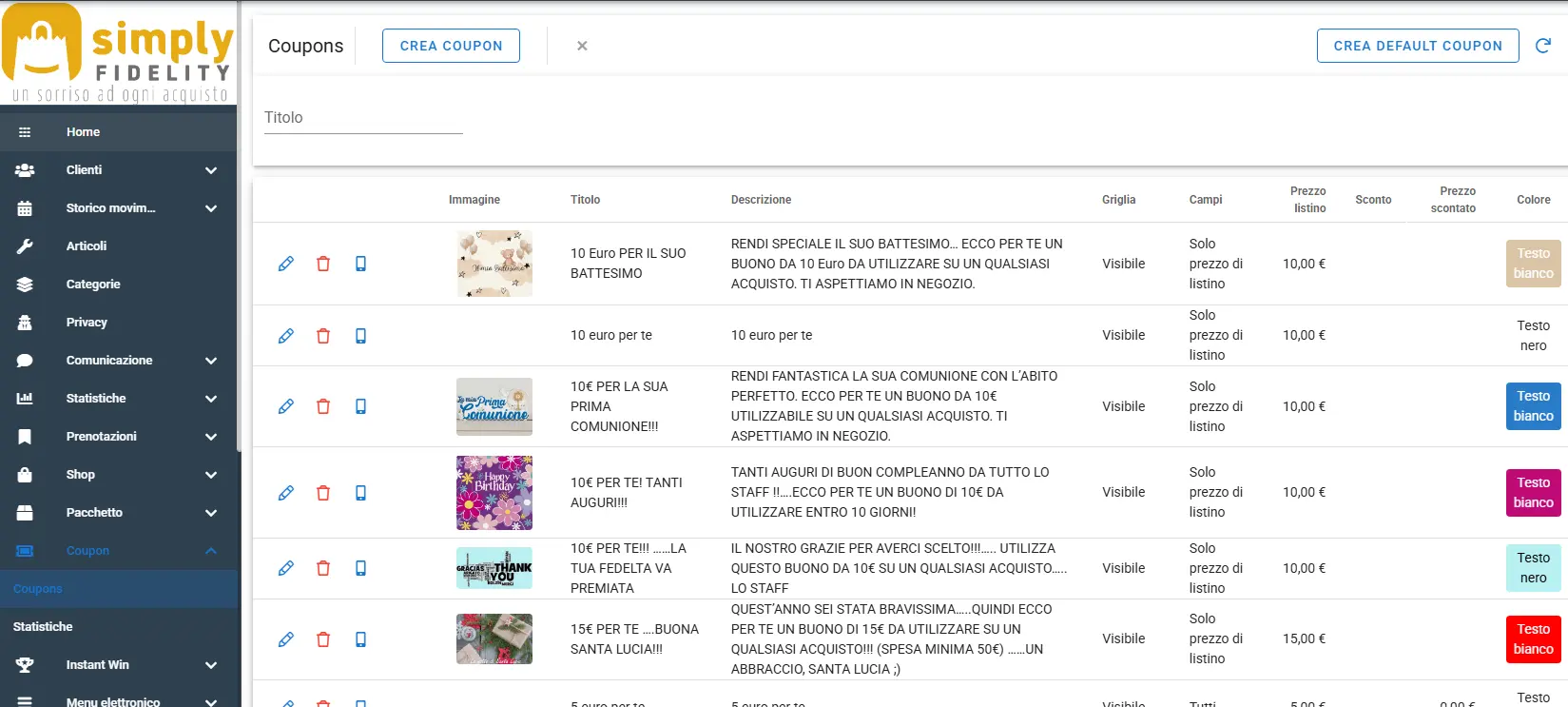Delete the Battesimo coupon with trash icon
This screenshot has height=707, width=1568.
click(x=323, y=264)
